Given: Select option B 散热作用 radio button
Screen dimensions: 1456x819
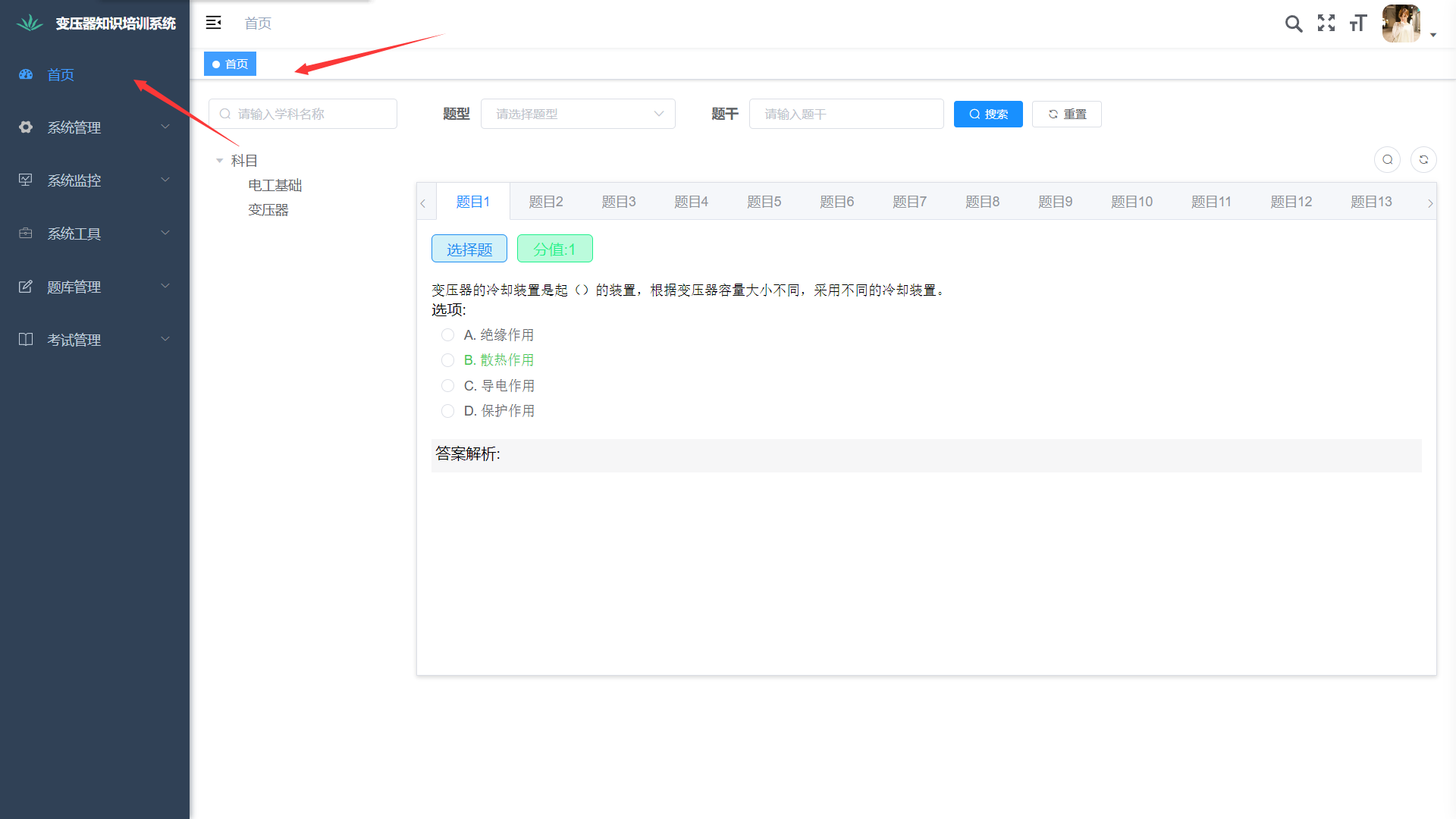Looking at the screenshot, I should pos(448,360).
